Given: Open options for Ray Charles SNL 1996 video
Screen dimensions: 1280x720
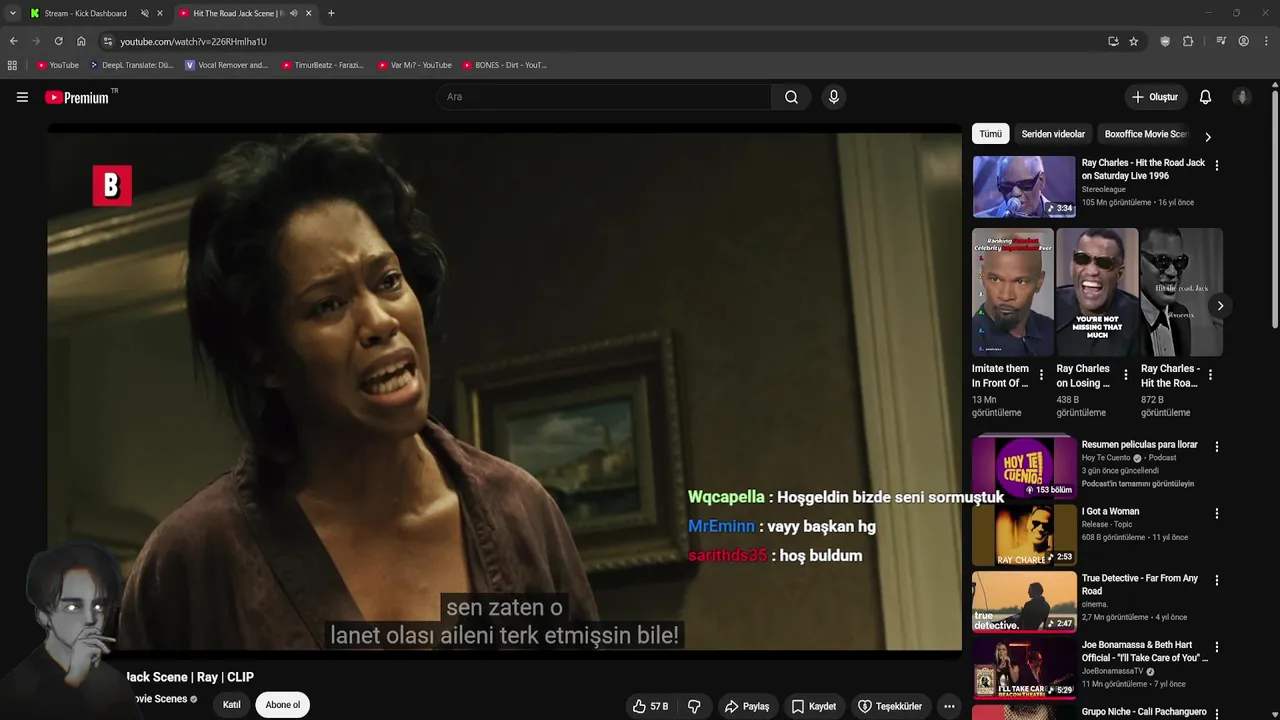Looking at the screenshot, I should (1217, 165).
